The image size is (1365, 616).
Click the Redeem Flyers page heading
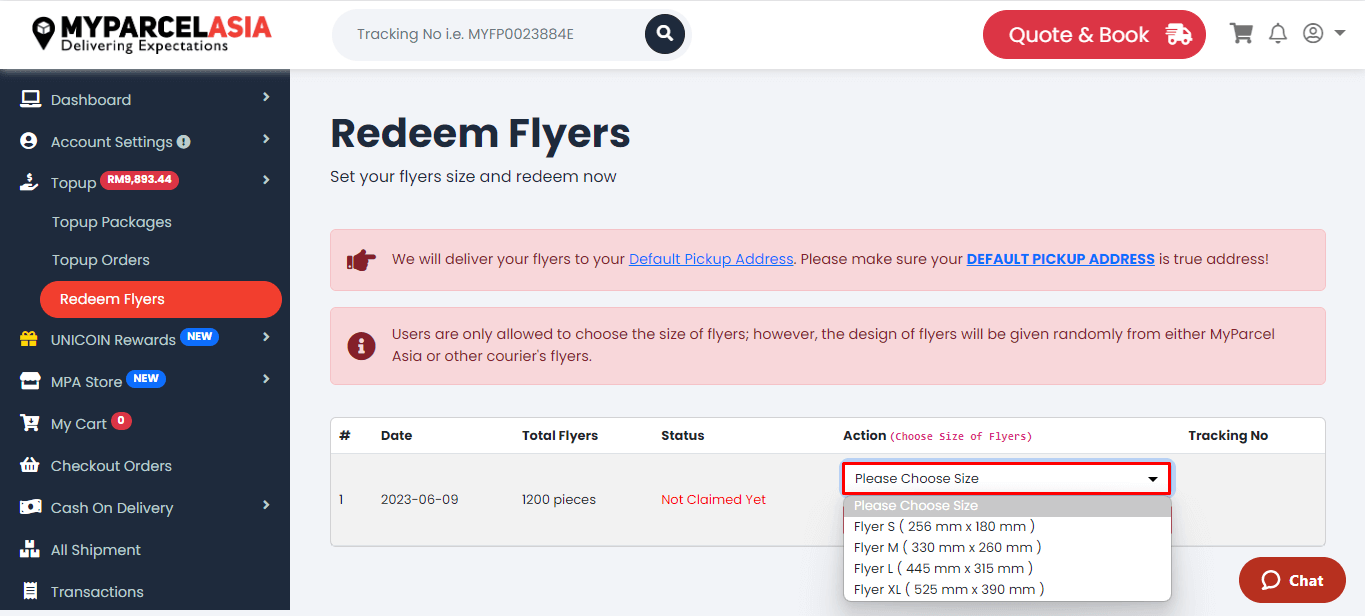[480, 133]
